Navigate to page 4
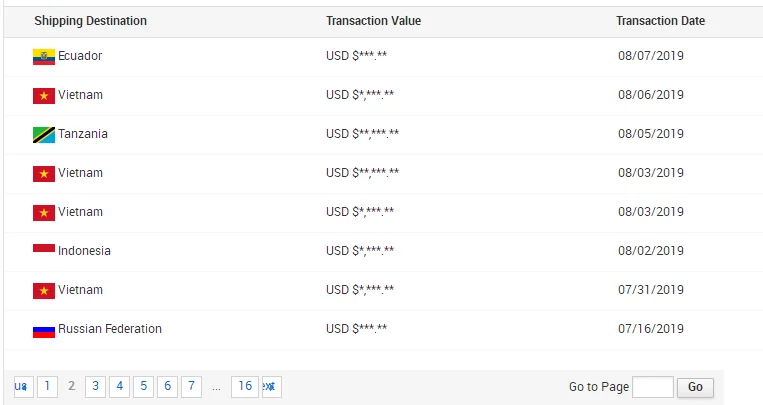Viewport: 763px width, 405px height. pos(119,386)
